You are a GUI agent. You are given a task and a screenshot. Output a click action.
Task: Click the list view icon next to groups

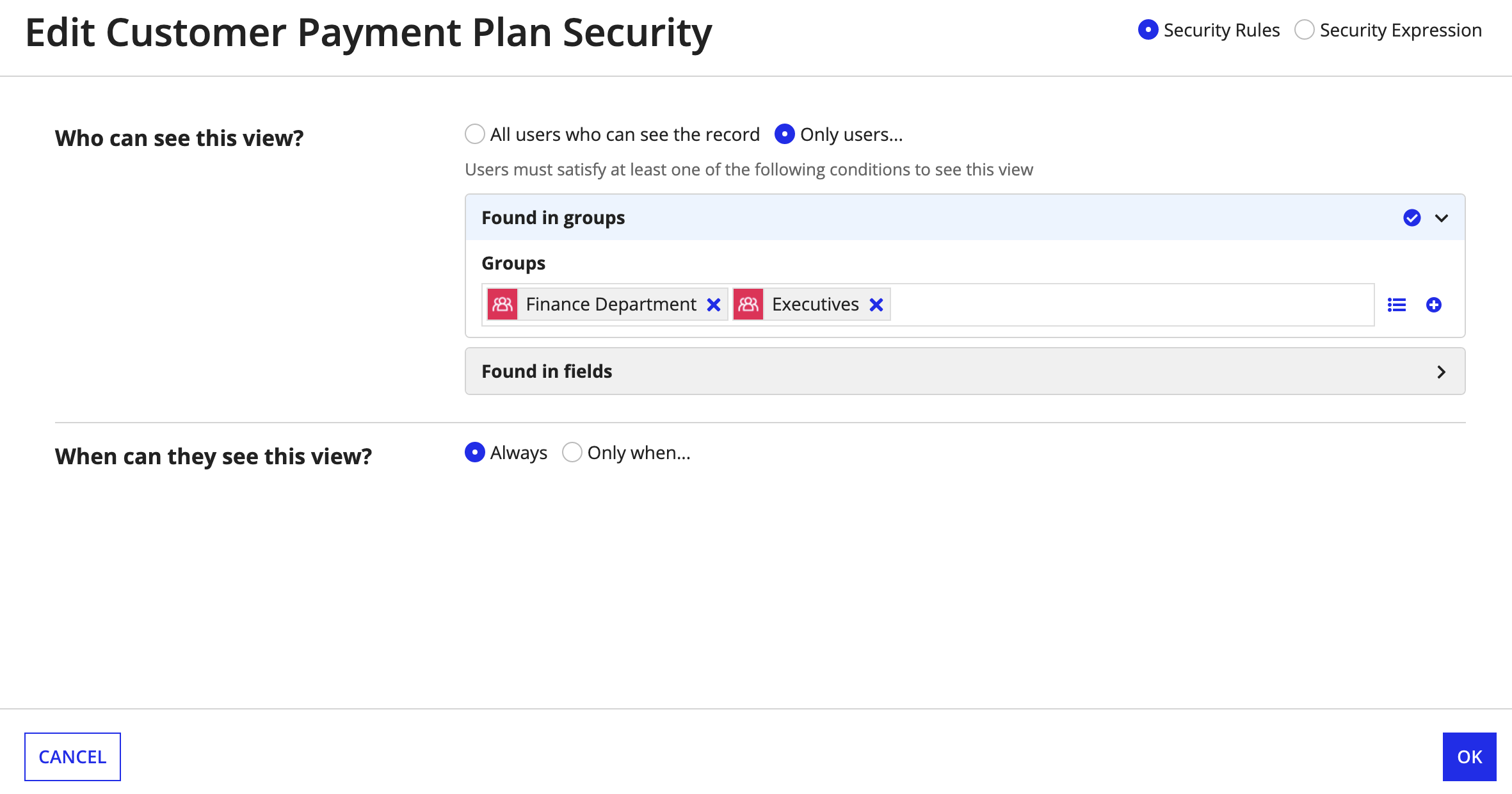pos(1397,305)
